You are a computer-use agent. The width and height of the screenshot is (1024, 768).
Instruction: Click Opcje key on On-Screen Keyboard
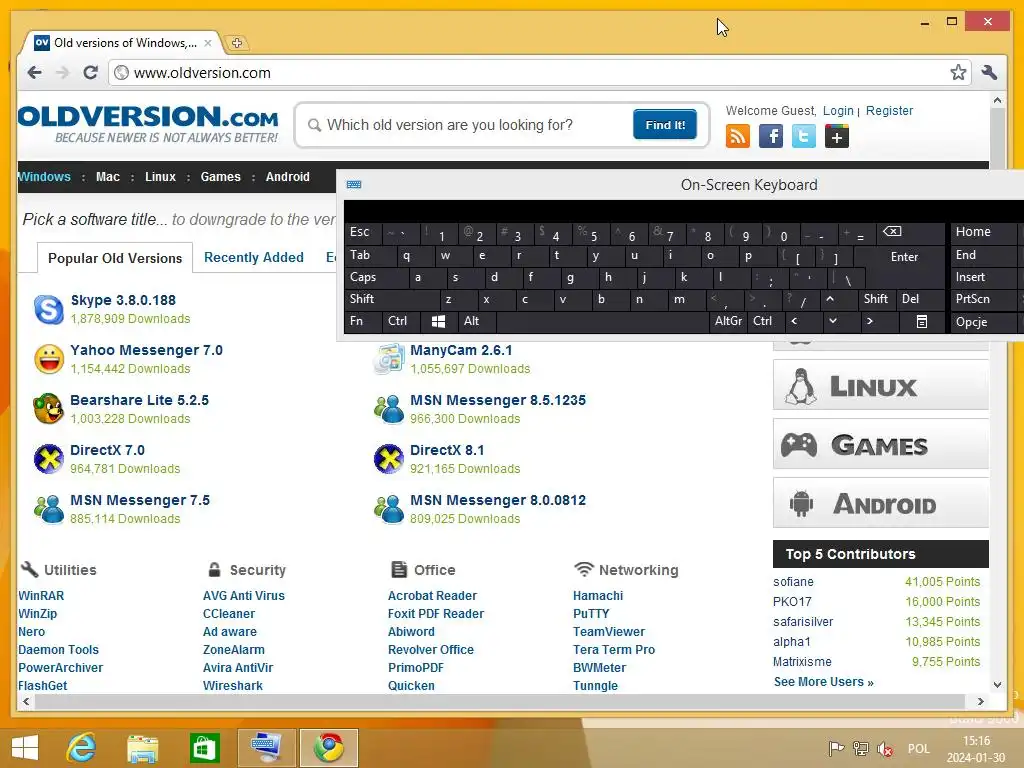[x=984, y=322]
